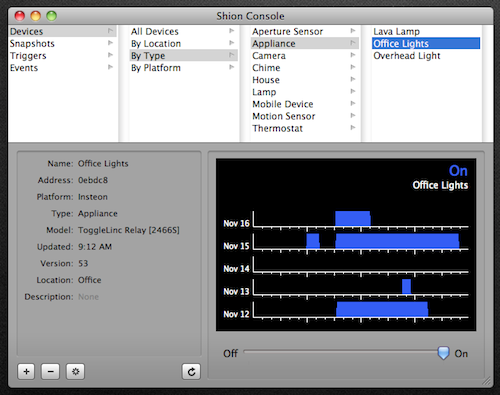Select Triggers in the first column
Viewport: 500px width, 395px height.
coord(28,56)
